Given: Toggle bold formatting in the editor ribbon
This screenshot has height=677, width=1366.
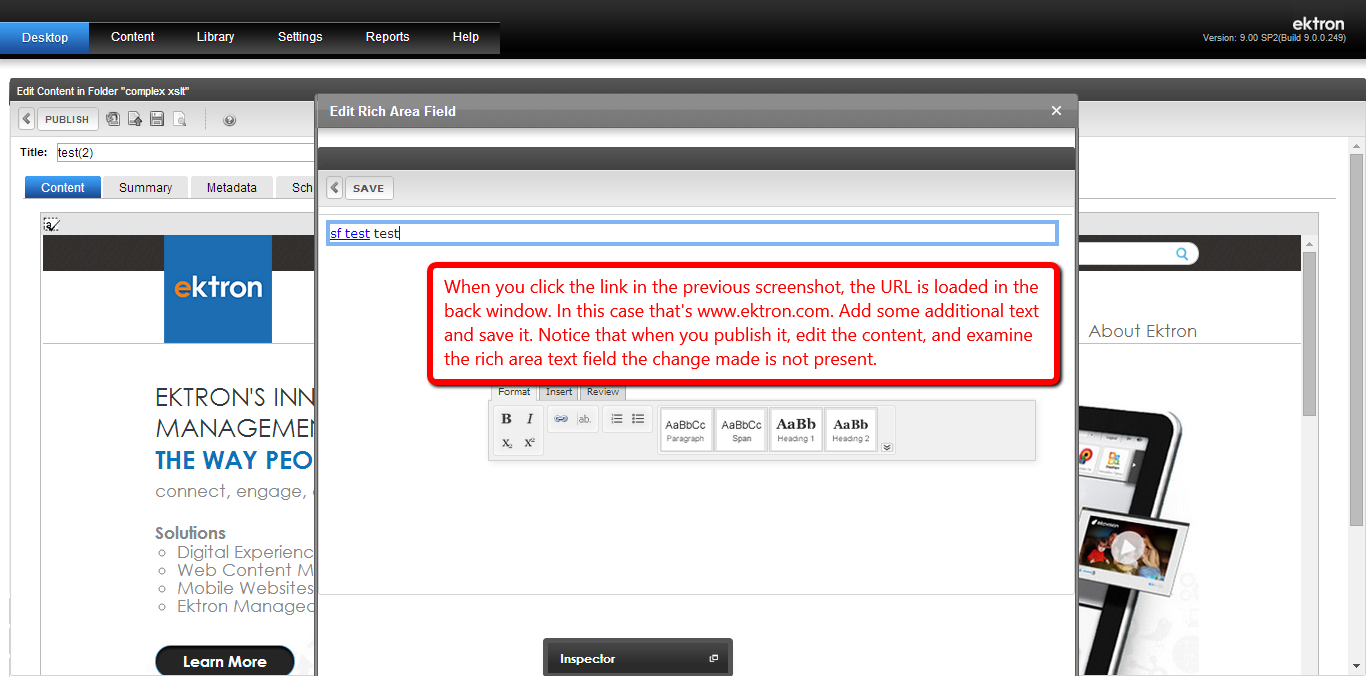Looking at the screenshot, I should (x=506, y=419).
